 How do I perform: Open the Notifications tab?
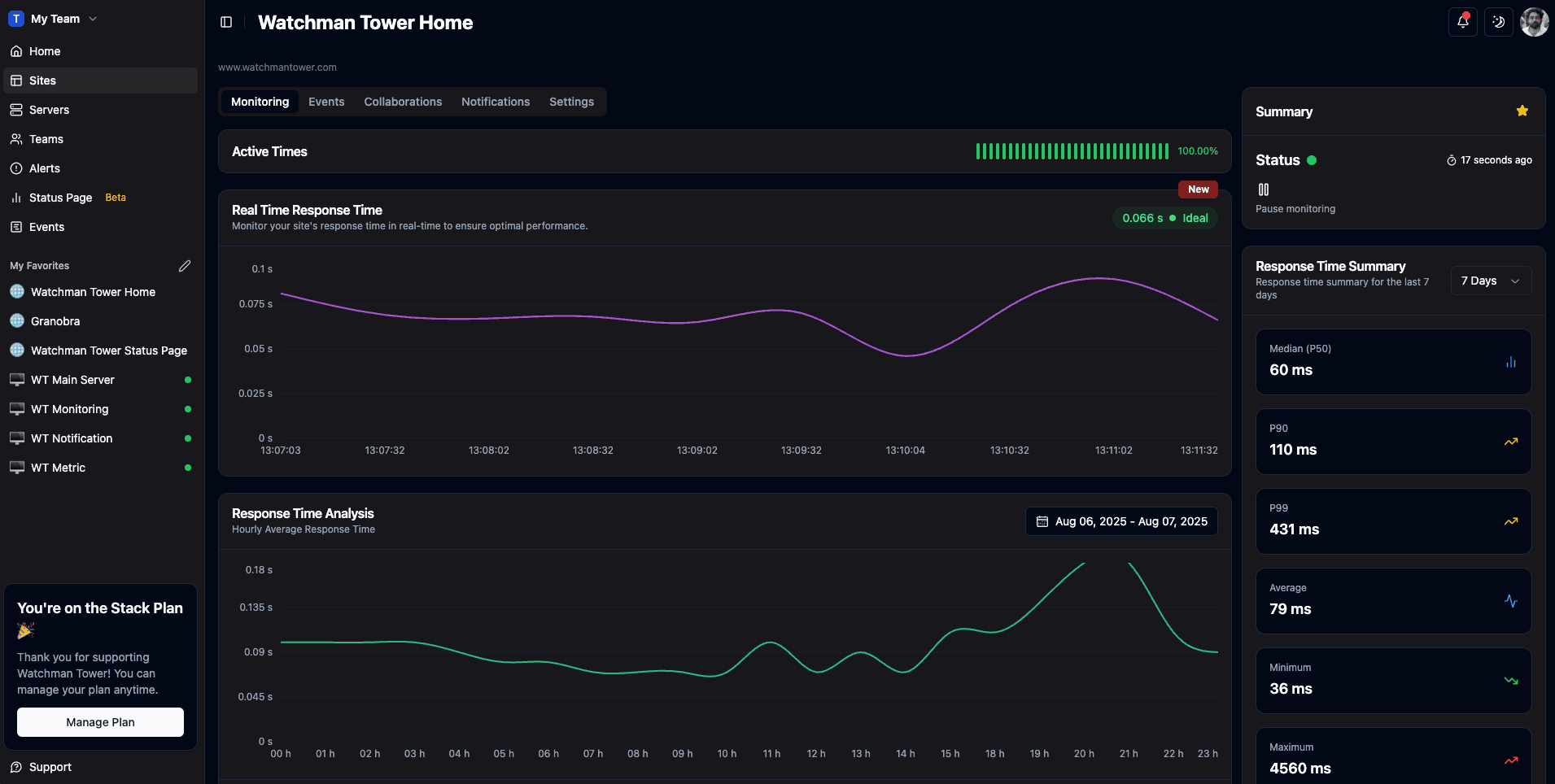[495, 102]
